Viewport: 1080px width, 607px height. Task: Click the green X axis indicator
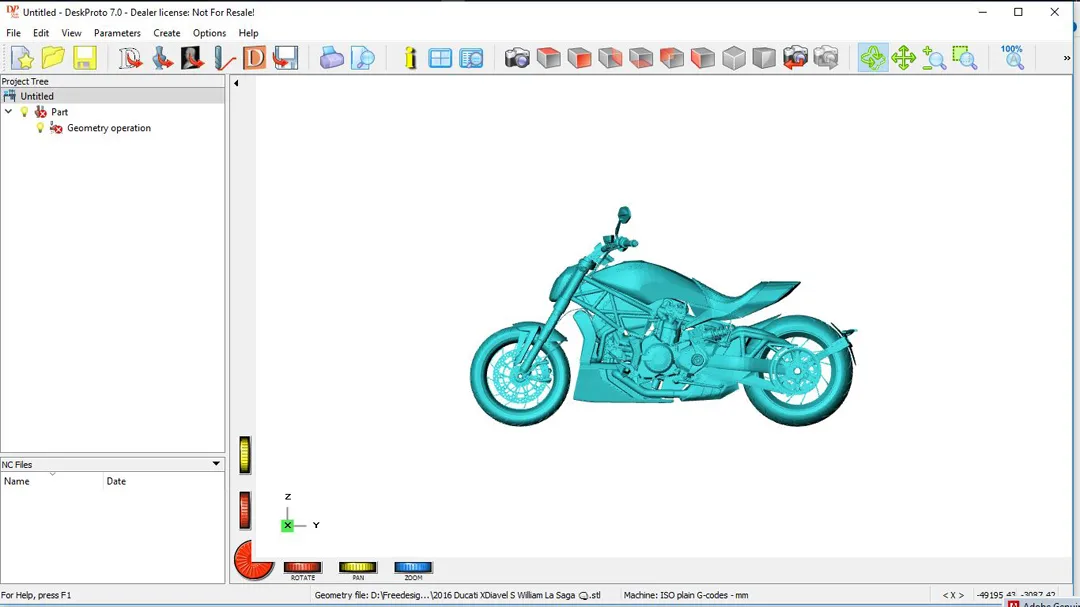[287, 525]
